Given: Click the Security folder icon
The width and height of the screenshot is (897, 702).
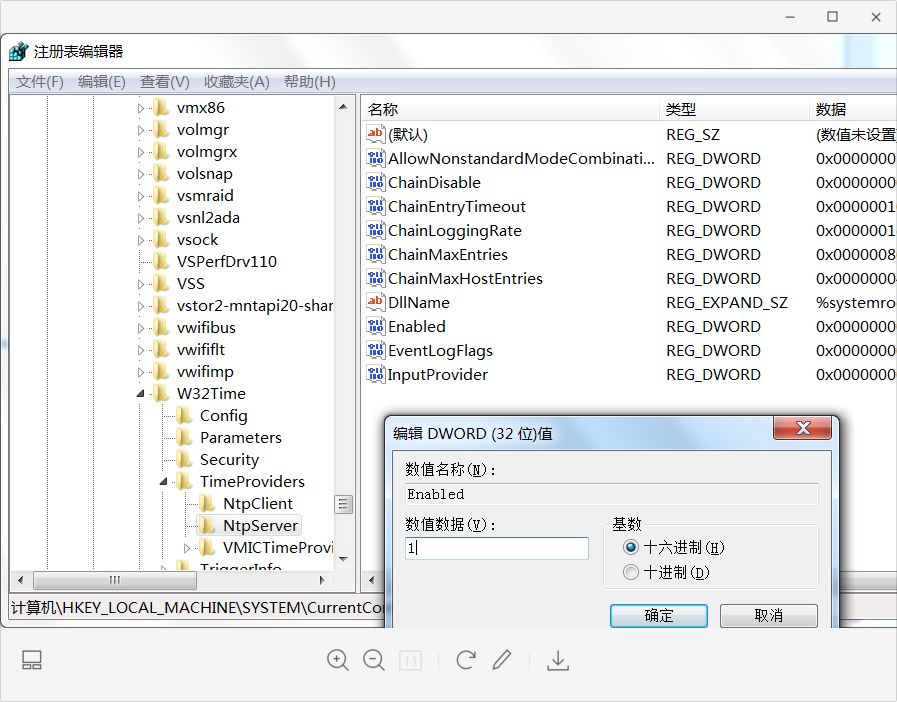Looking at the screenshot, I should (x=185, y=459).
